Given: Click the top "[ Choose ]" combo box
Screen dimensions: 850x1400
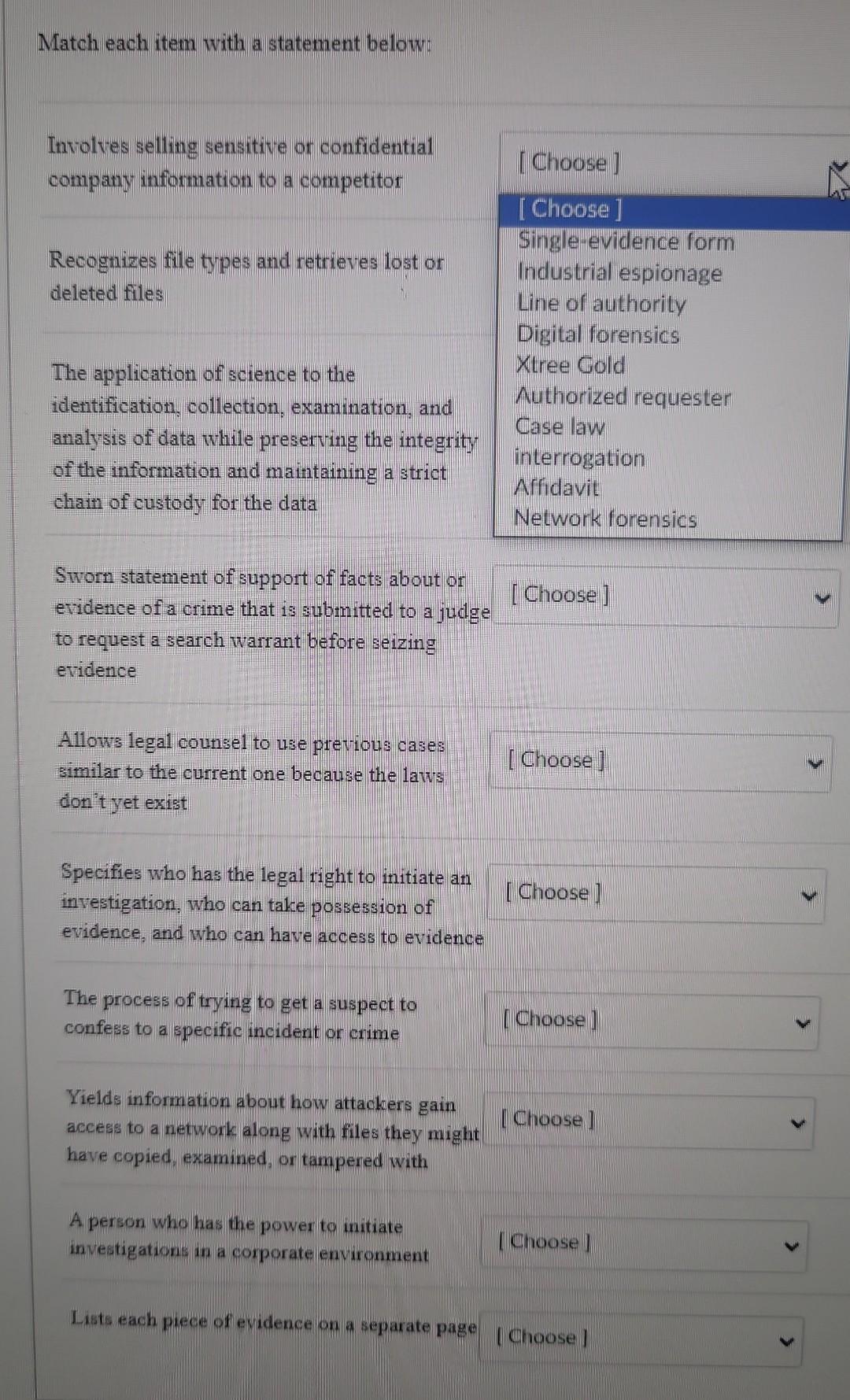Looking at the screenshot, I should click(669, 163).
